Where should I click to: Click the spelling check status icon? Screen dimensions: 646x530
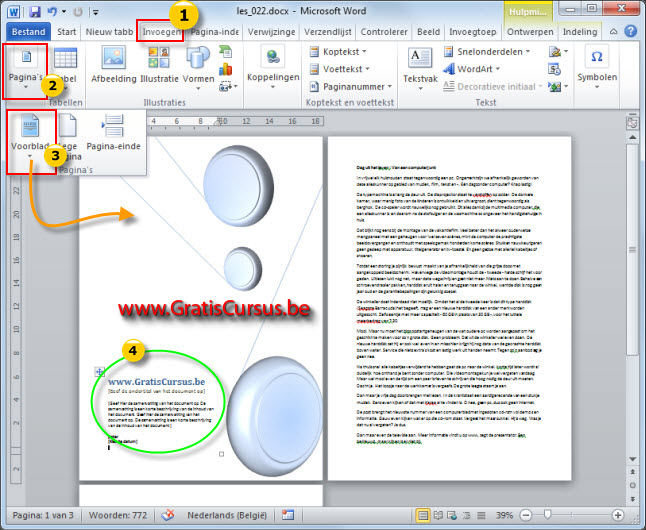pos(168,515)
